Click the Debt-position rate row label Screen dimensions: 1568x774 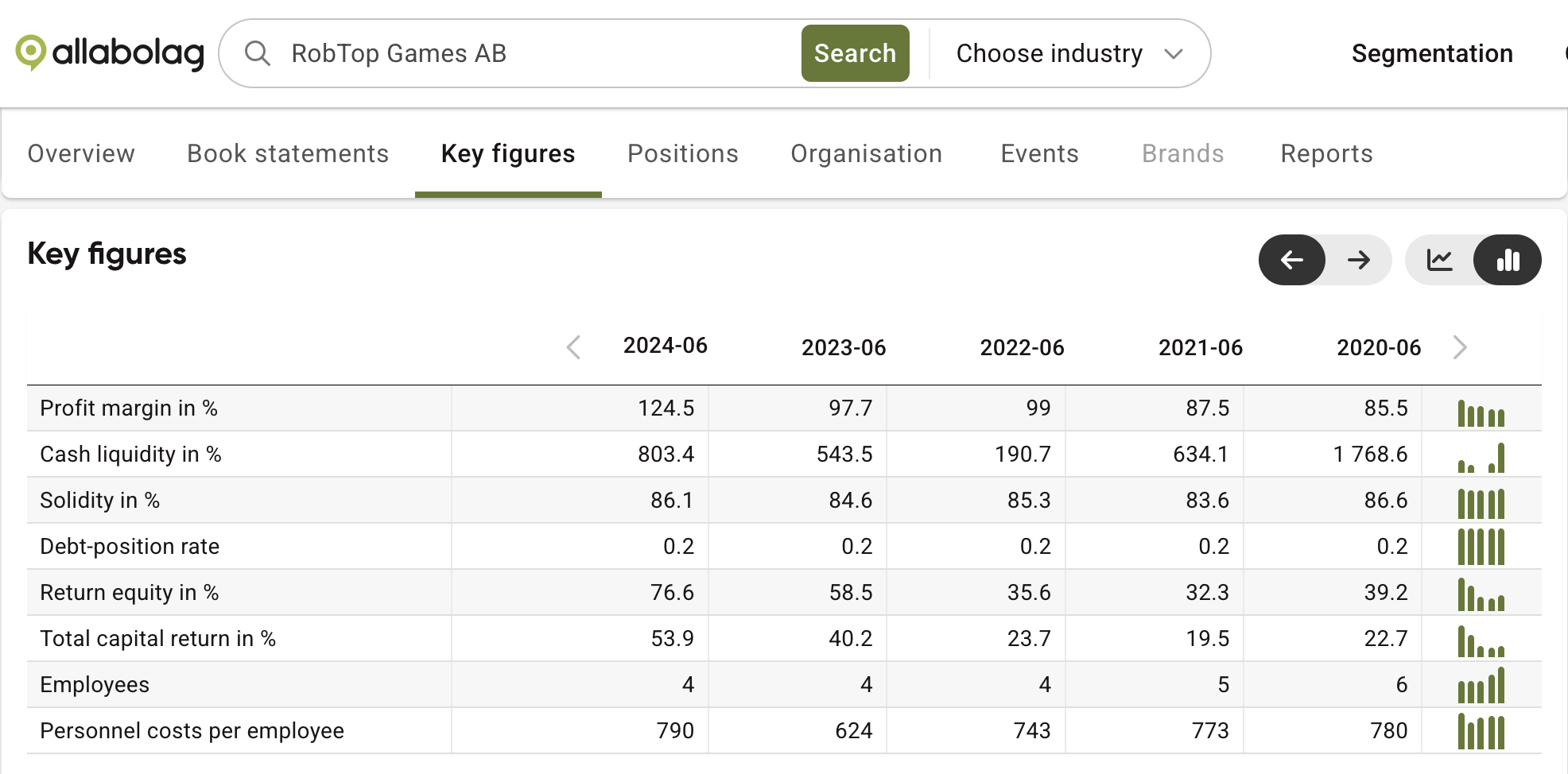[x=130, y=547]
